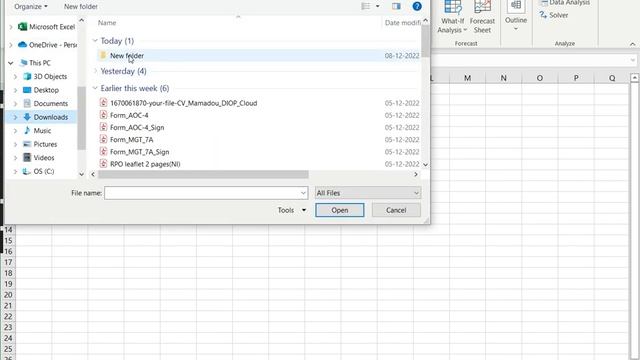Viewport: 640px width, 360px height.
Task: Open the Pictures folder in sidebar
Action: point(40,144)
